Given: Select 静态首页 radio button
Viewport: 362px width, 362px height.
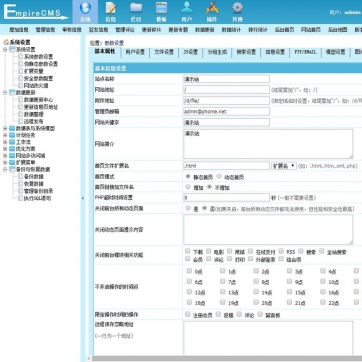Looking at the screenshot, I should click(x=188, y=176).
